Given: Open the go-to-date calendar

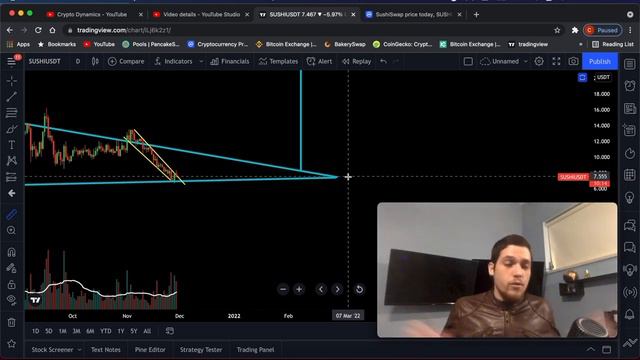Looking at the screenshot, I should click(x=170, y=331).
